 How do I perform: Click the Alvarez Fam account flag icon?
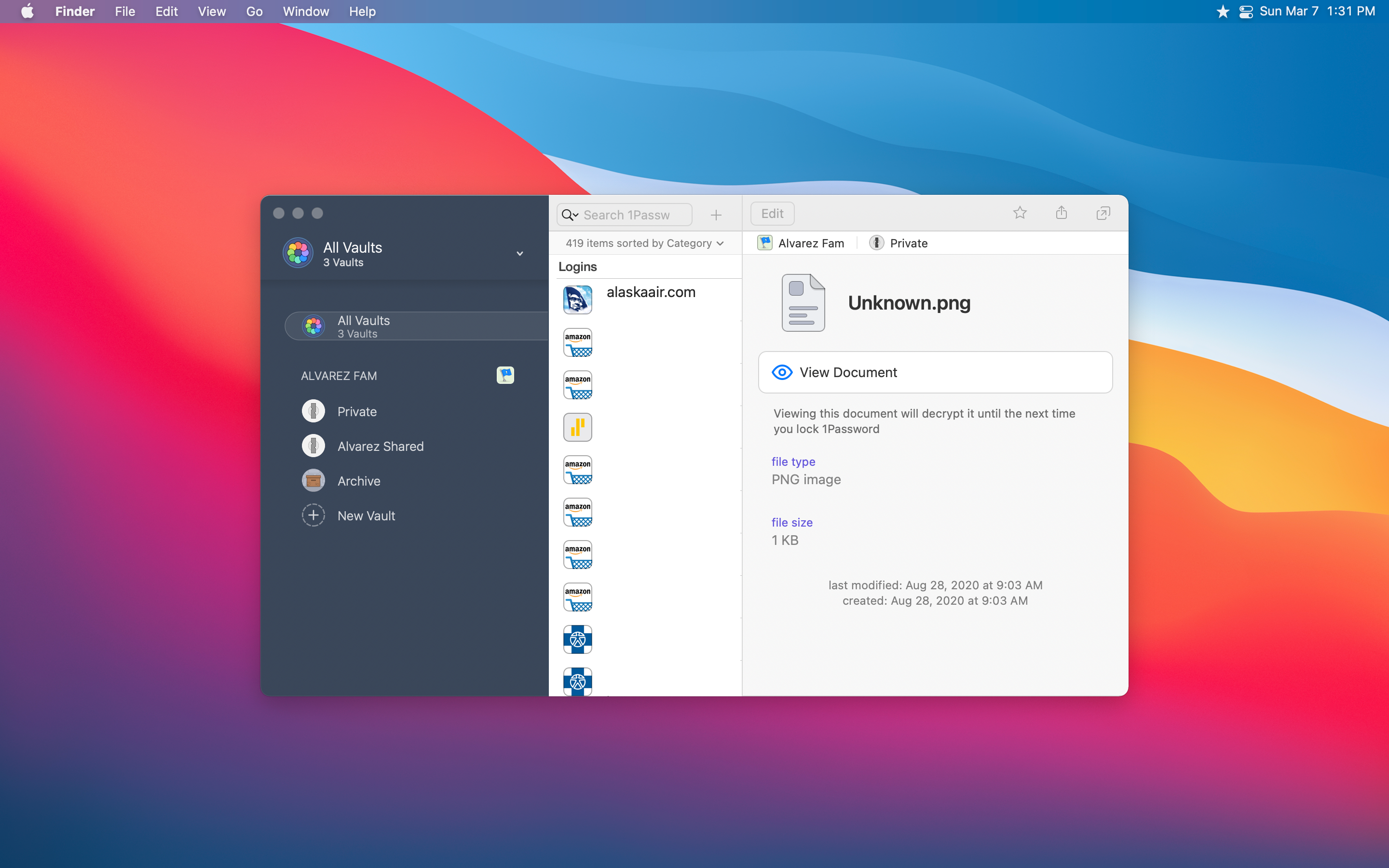tap(505, 375)
